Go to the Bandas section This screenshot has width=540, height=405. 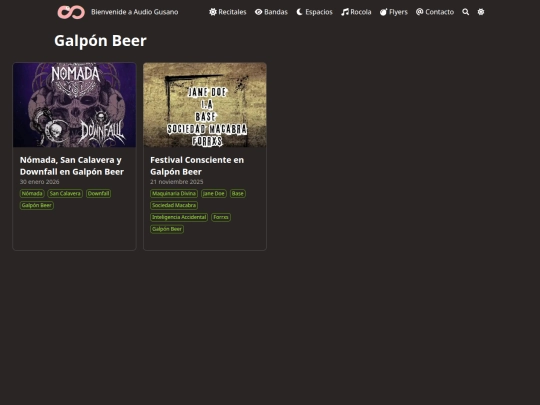tap(276, 12)
